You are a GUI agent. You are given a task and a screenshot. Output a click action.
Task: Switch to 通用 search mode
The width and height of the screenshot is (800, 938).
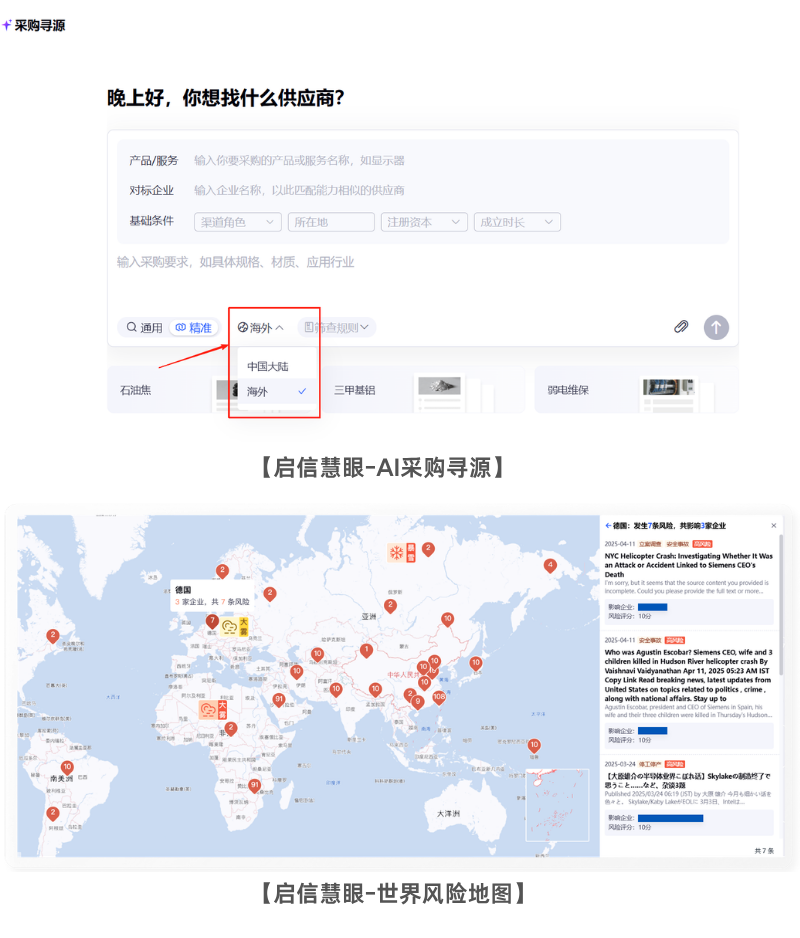[x=144, y=326]
